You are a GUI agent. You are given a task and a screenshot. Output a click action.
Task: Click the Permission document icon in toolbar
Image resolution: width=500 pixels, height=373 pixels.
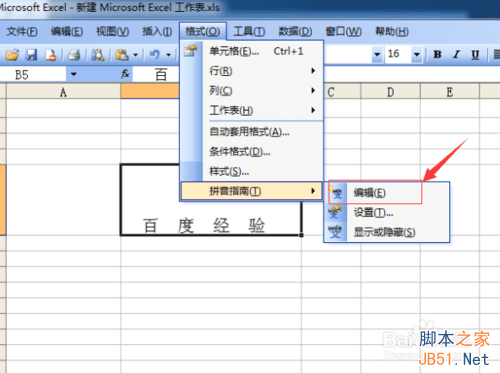pos(51,55)
